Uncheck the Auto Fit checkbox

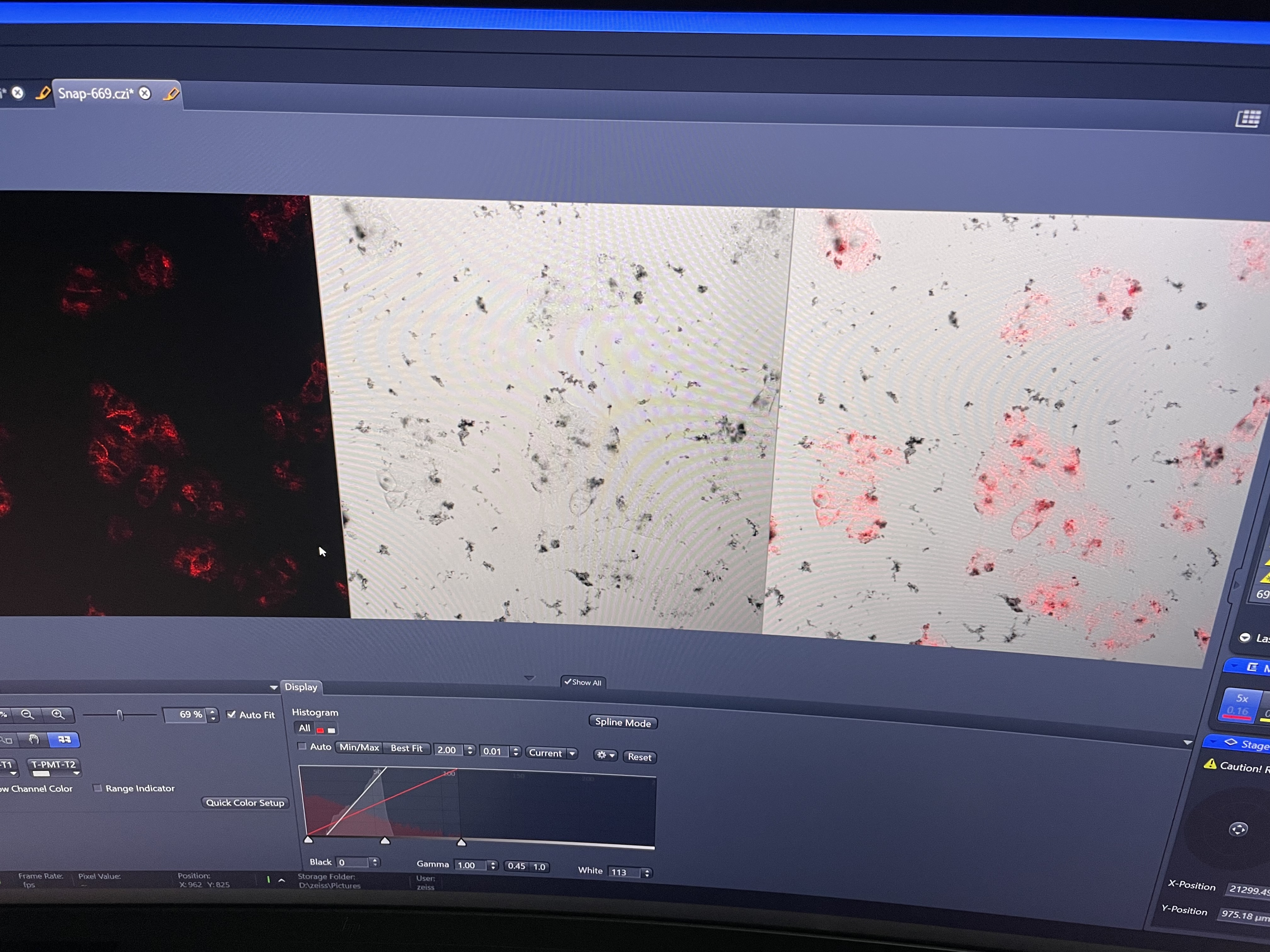click(x=232, y=714)
